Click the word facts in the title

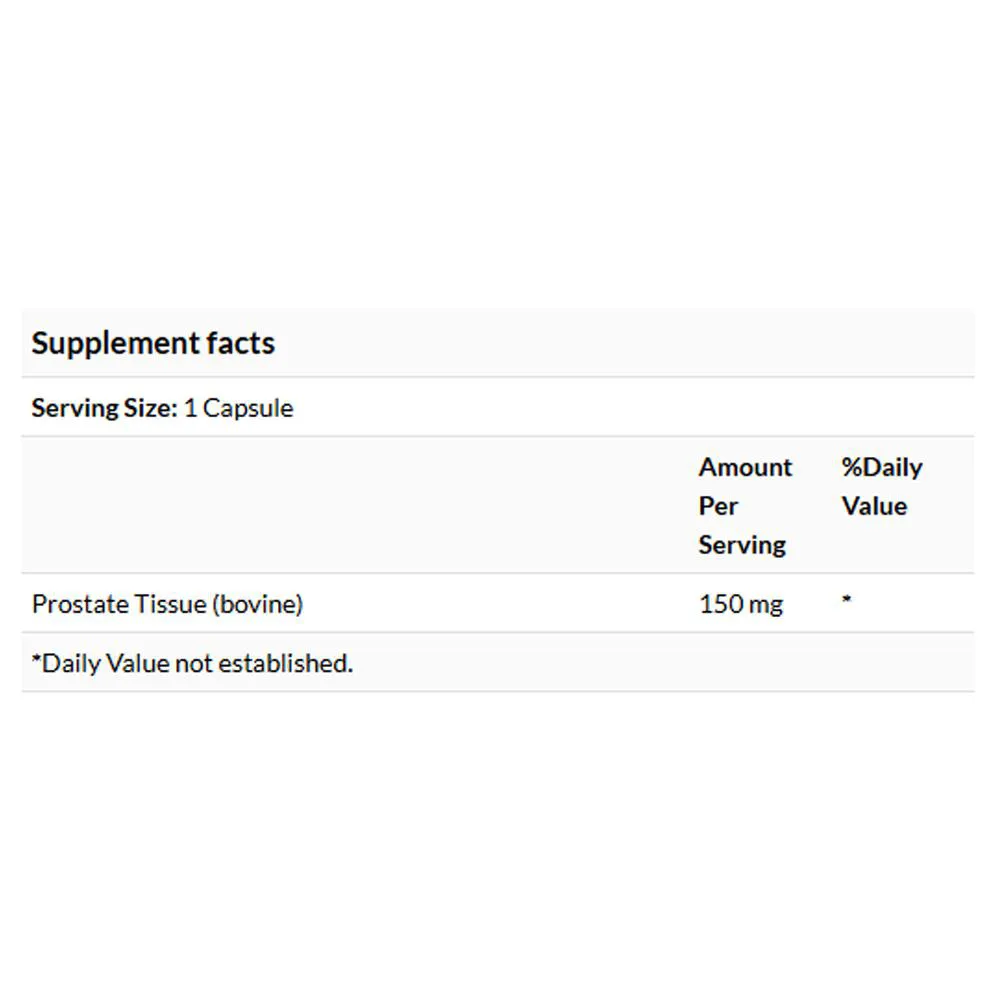click(241, 343)
